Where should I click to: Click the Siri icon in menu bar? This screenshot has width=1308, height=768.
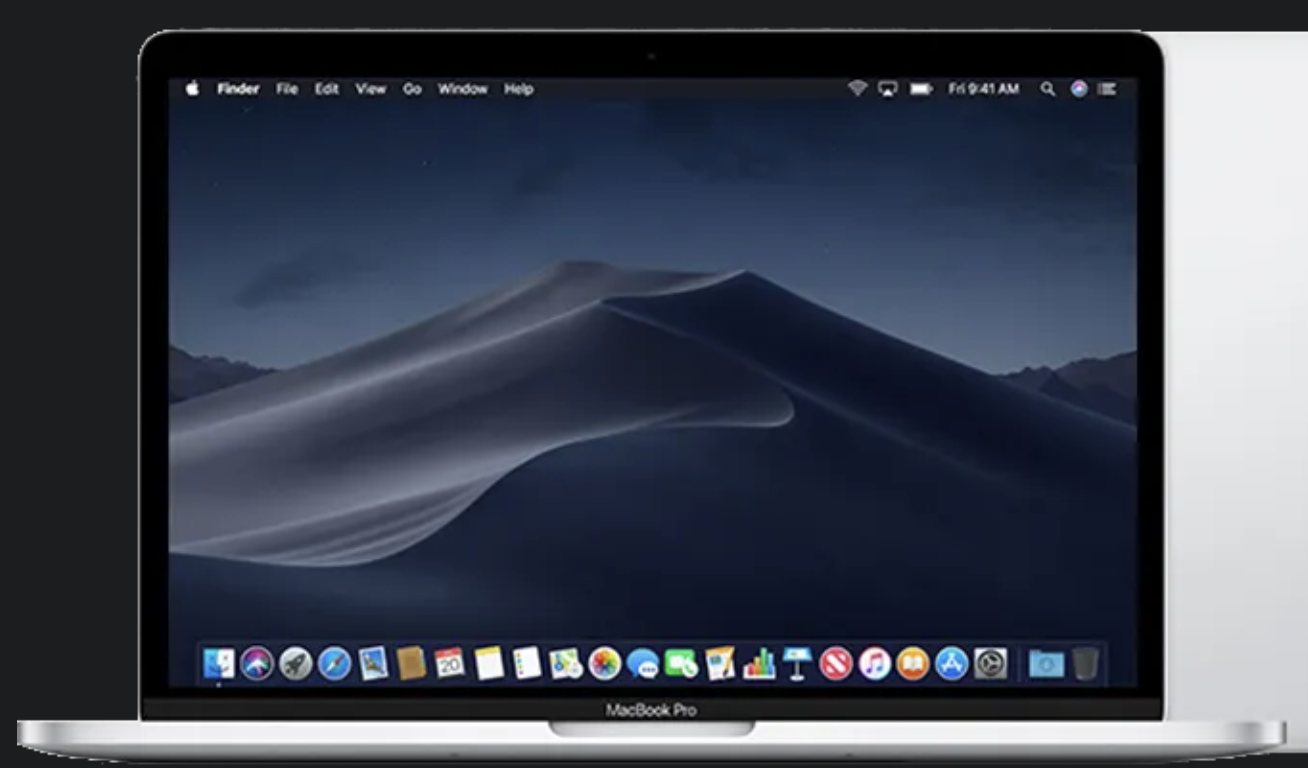click(x=1078, y=89)
